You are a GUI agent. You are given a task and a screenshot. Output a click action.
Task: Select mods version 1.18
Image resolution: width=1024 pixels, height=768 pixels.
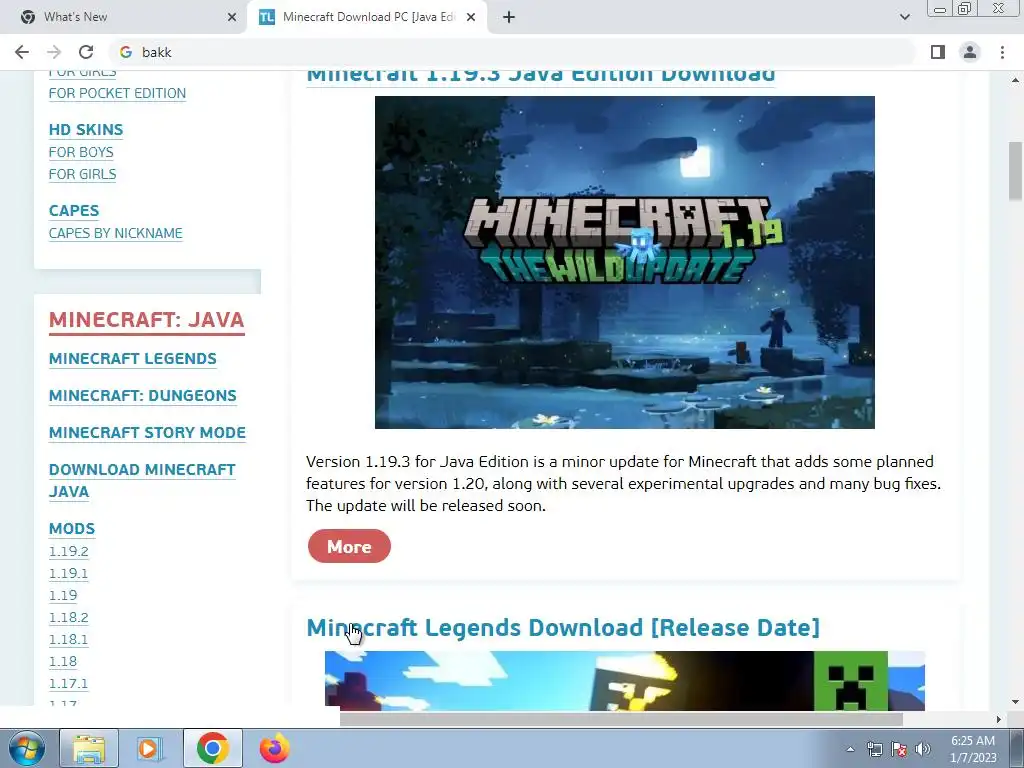(63, 662)
